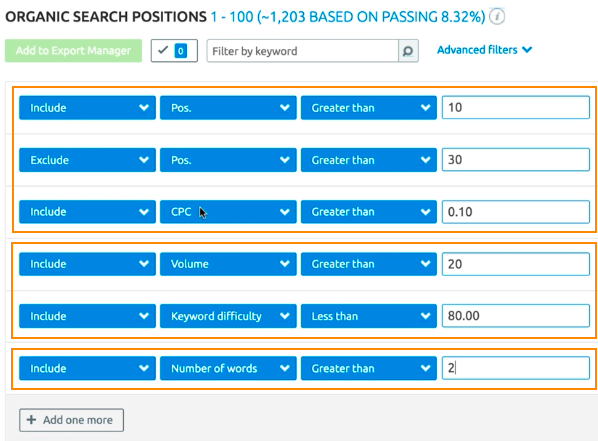This screenshot has width=598, height=441.
Task: Open Pos. dropdown in the 10 row
Action: coord(228,108)
